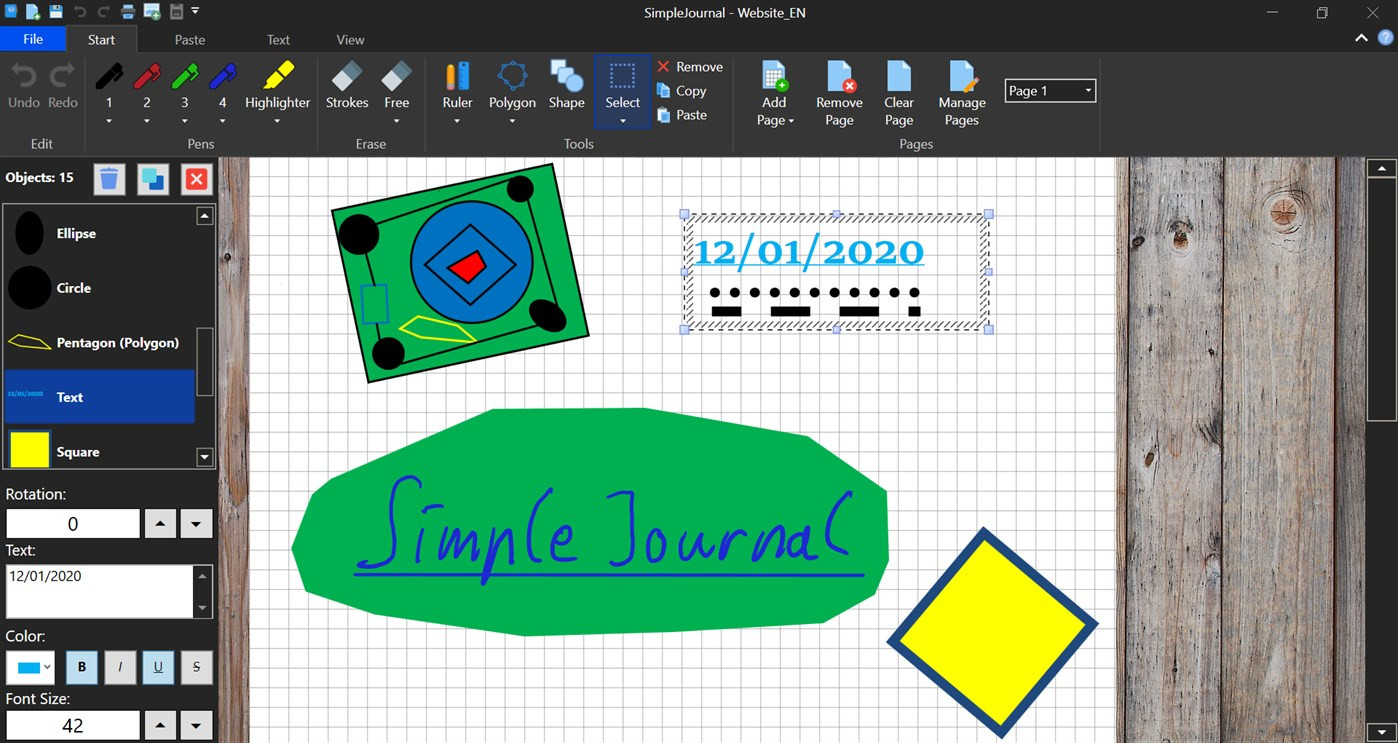Select black pen 1
Image resolution: width=1398 pixels, height=743 pixels.
click(x=109, y=85)
